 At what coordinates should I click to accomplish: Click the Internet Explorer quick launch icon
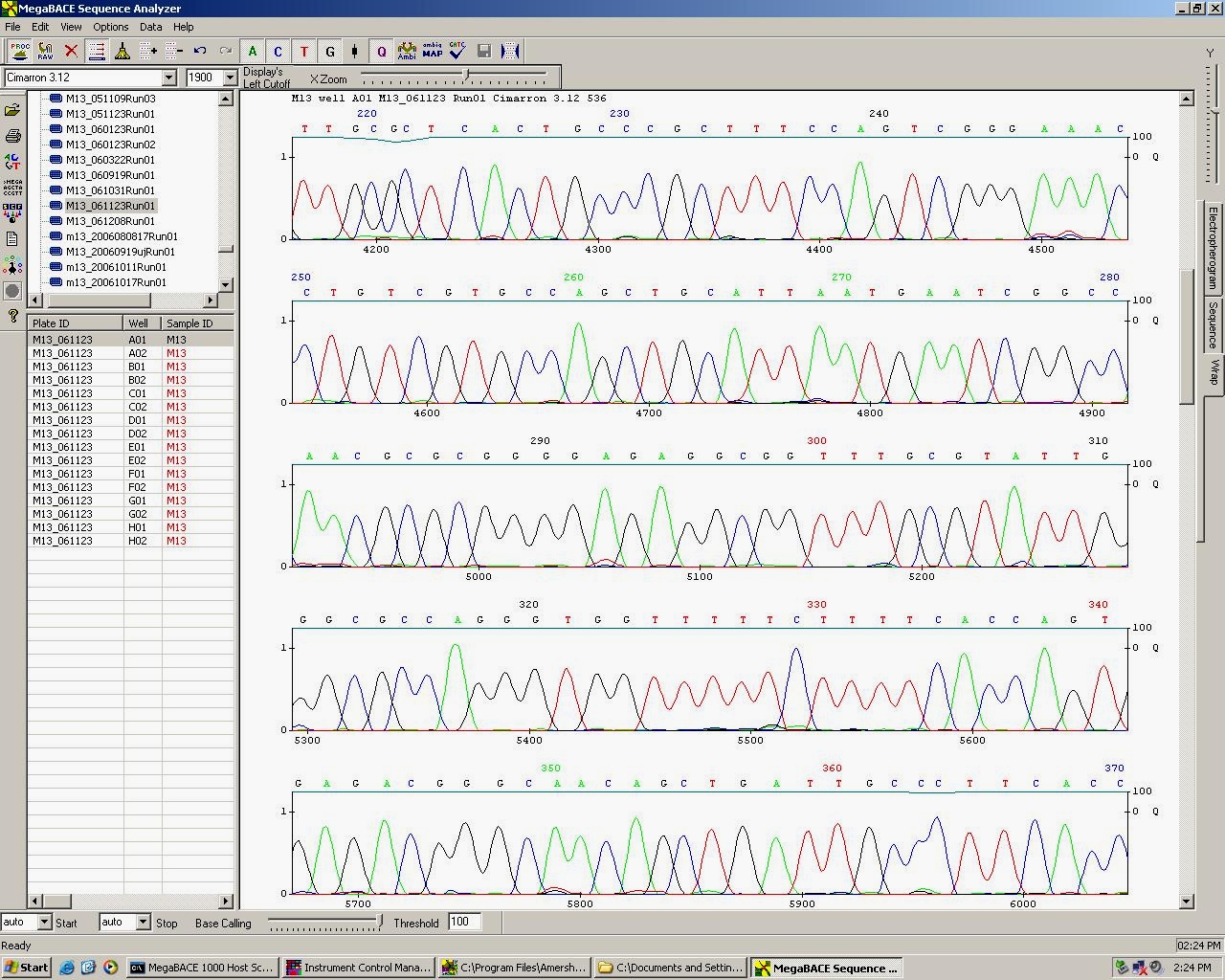tap(67, 968)
